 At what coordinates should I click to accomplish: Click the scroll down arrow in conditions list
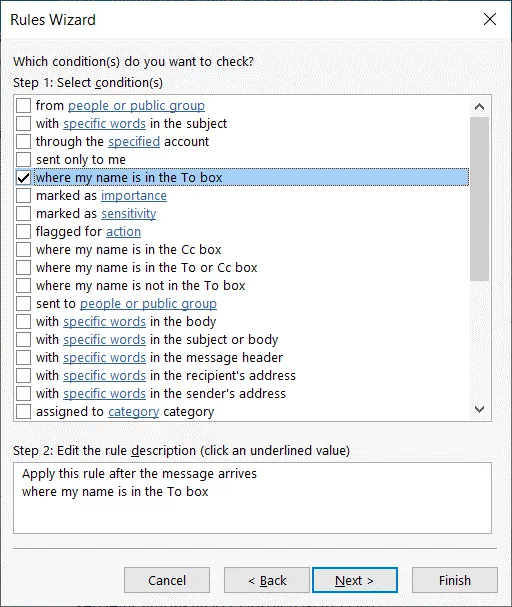[479, 409]
